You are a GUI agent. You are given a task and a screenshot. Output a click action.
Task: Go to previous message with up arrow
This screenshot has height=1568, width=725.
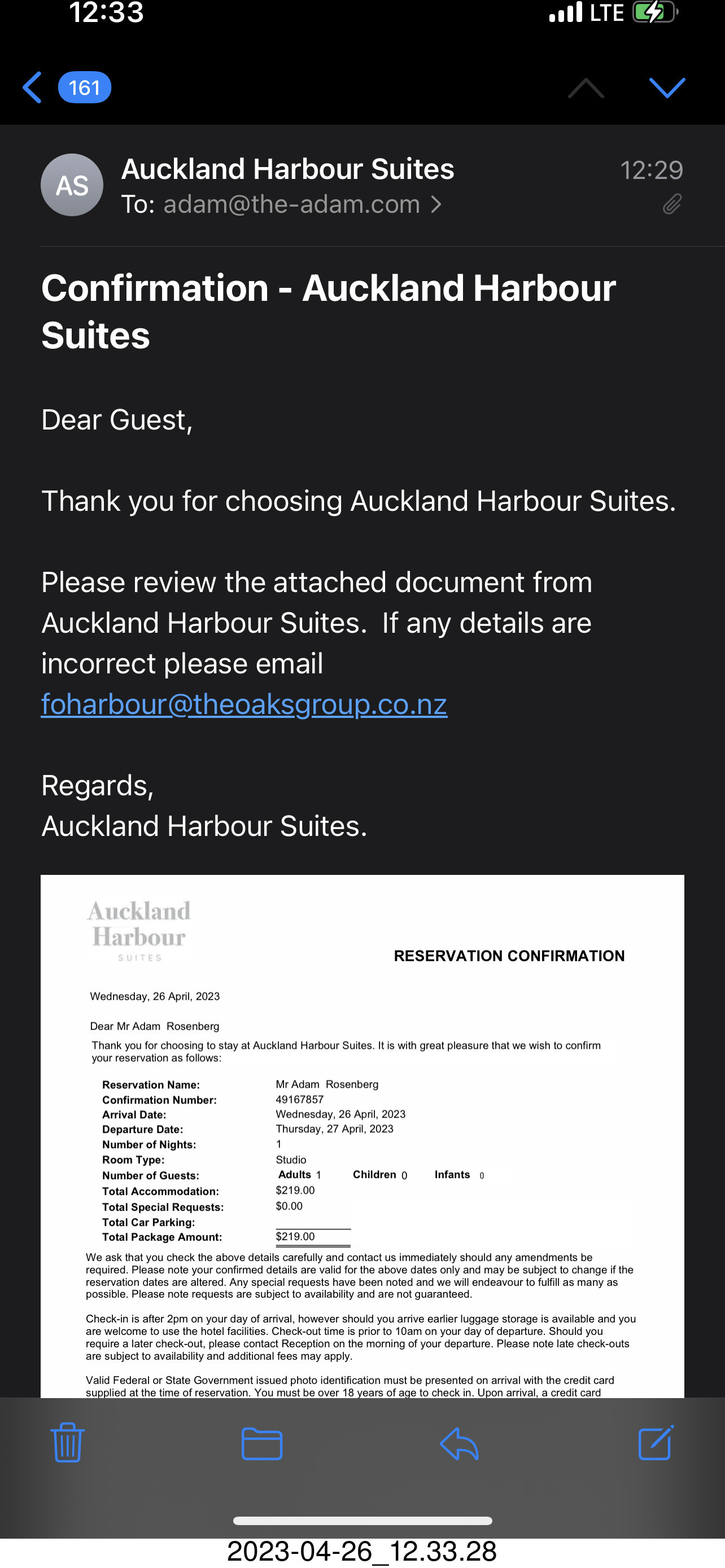point(586,87)
